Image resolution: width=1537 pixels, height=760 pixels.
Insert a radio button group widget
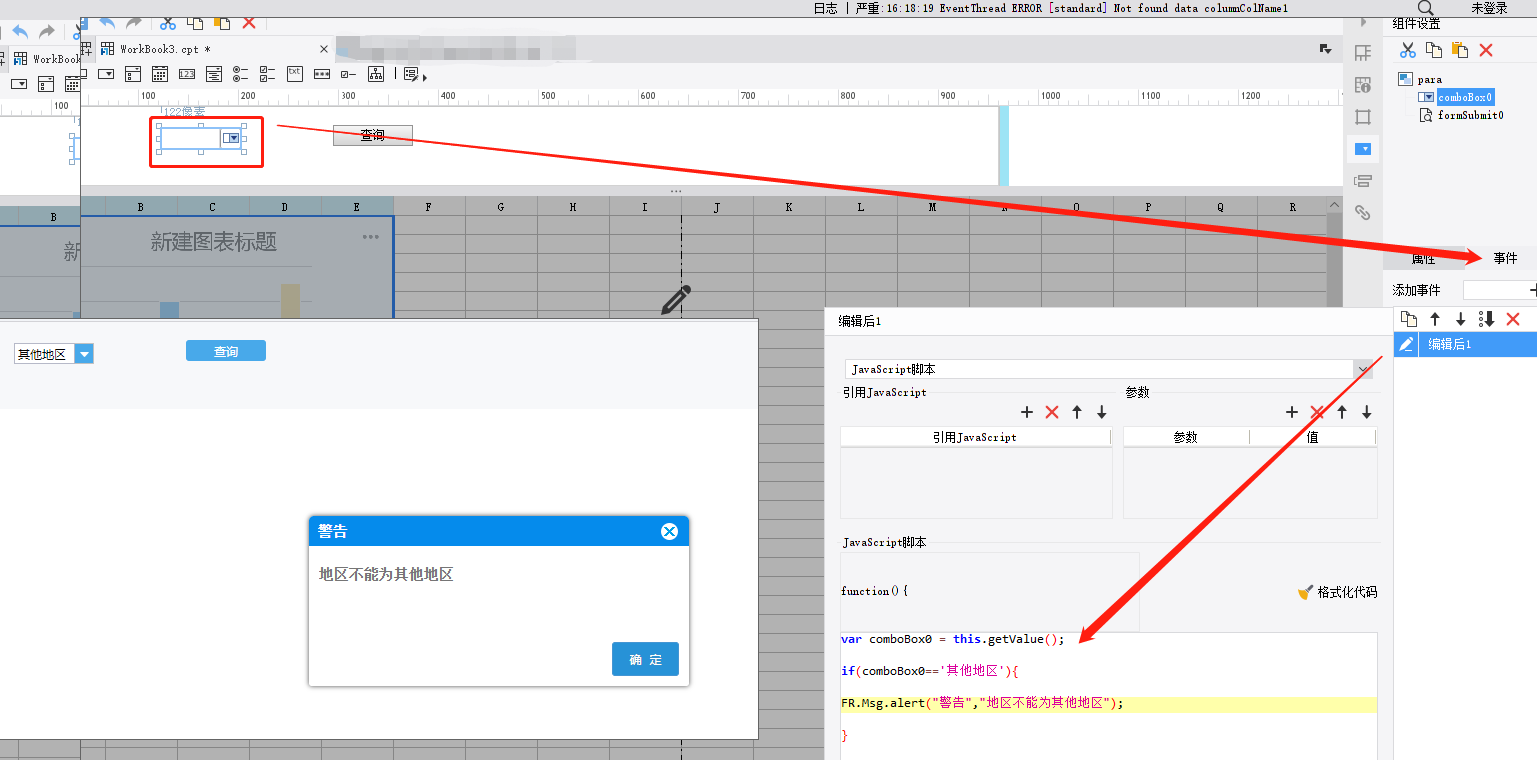(241, 74)
